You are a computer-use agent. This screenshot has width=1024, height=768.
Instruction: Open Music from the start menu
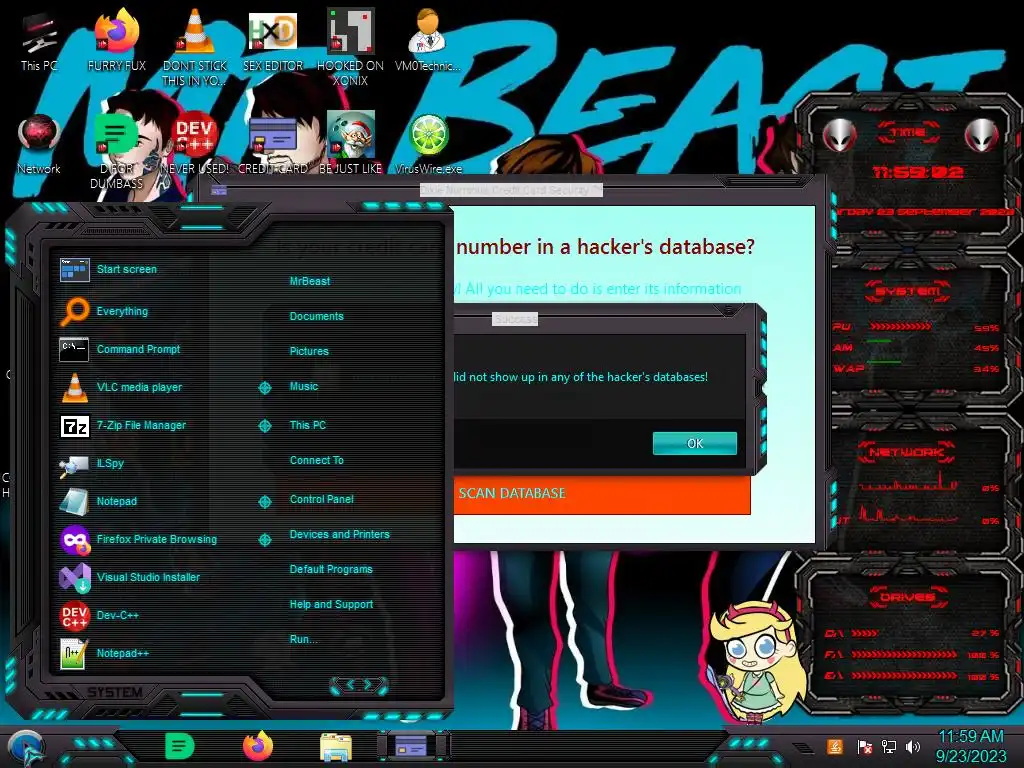pyautogui.click(x=304, y=387)
